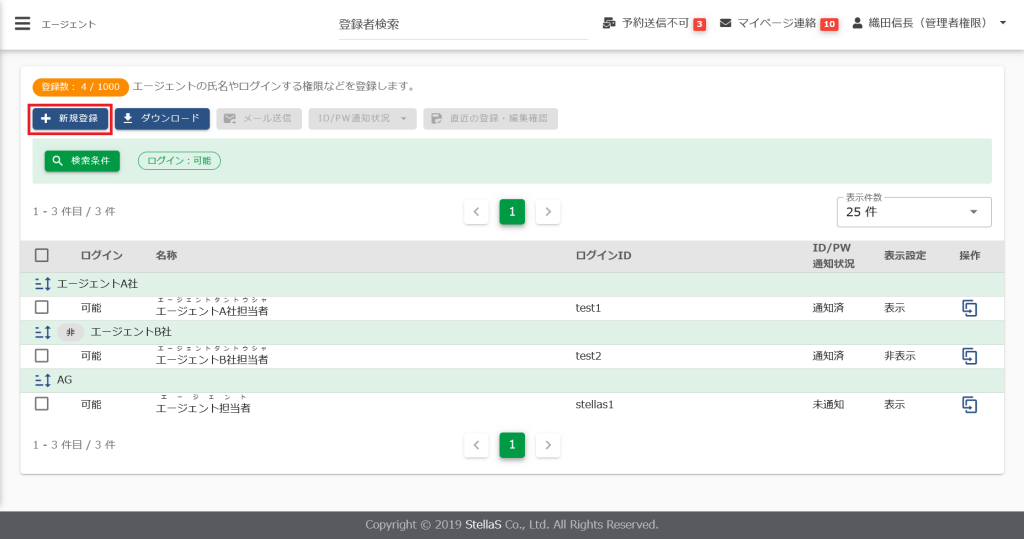Focus the 登録者検索 search field
The image size is (1024, 539).
click(x=462, y=24)
